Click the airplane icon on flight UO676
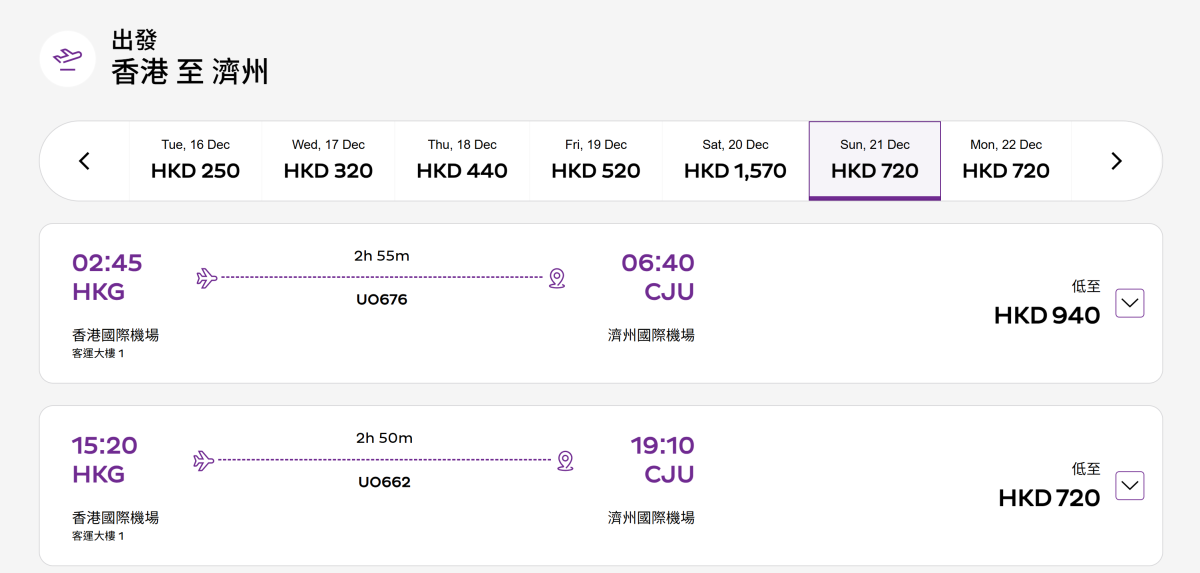This screenshot has height=573, width=1200. coord(207,278)
